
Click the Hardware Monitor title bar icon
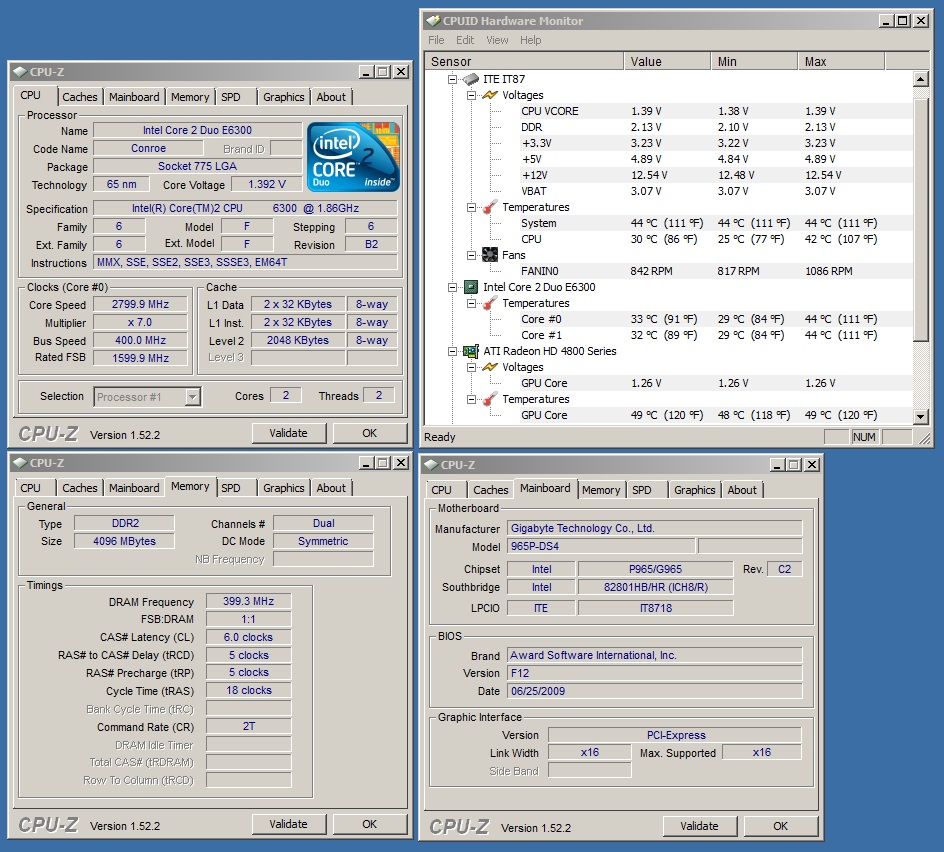click(x=431, y=21)
